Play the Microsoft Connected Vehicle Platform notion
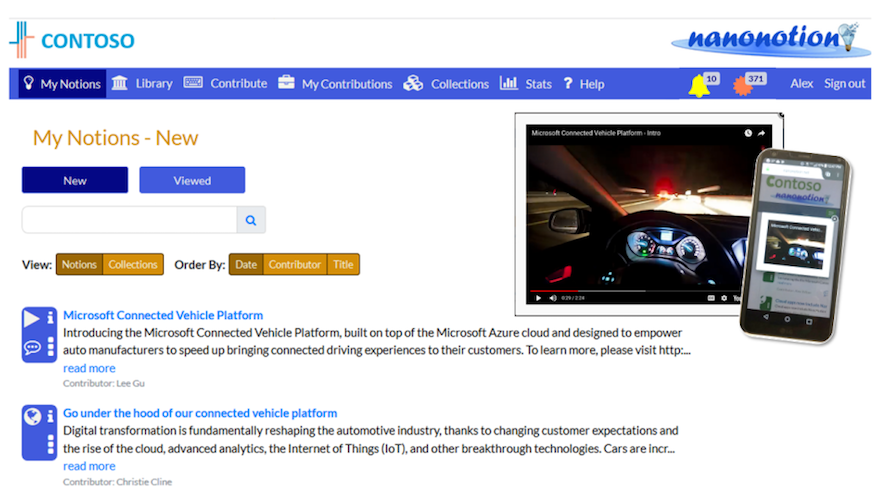Screen dimensions: 890x500 point(32,319)
